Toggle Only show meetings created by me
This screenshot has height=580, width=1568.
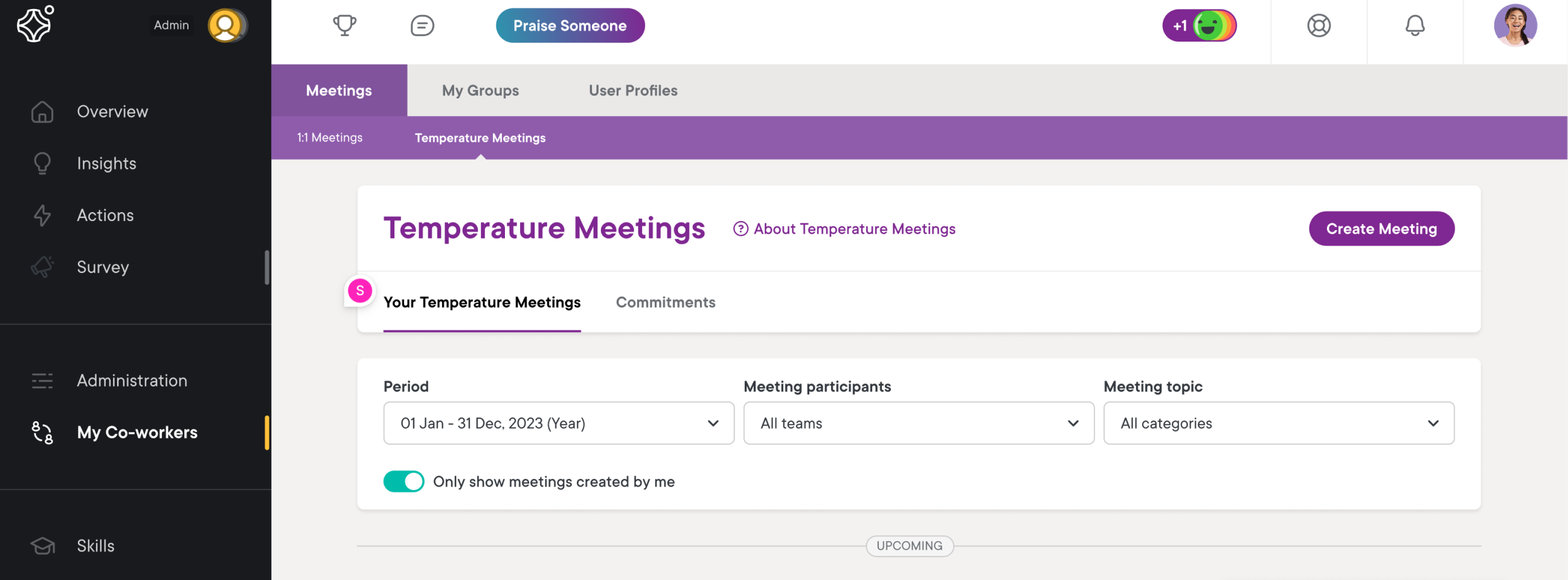point(403,482)
